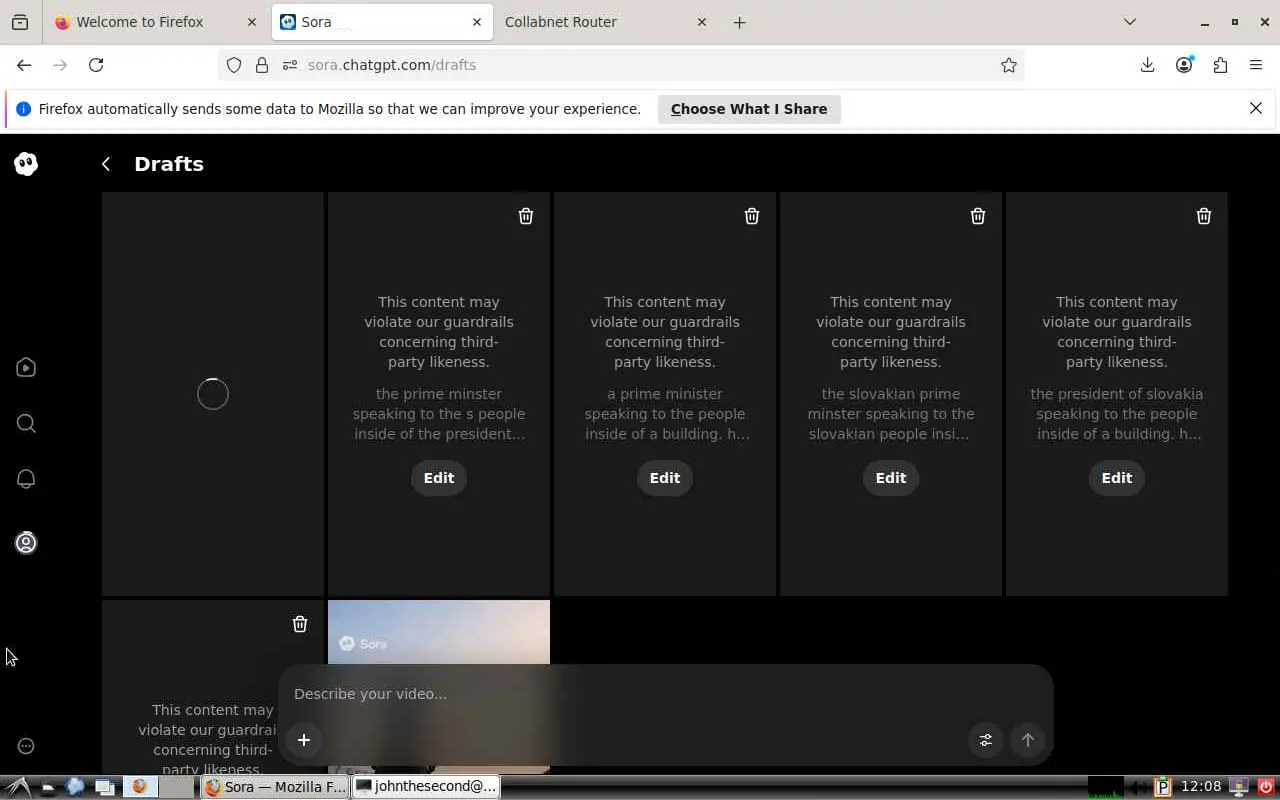This screenshot has height=800, width=1280.
Task: Go back one page in Firefox
Action: 24,65
